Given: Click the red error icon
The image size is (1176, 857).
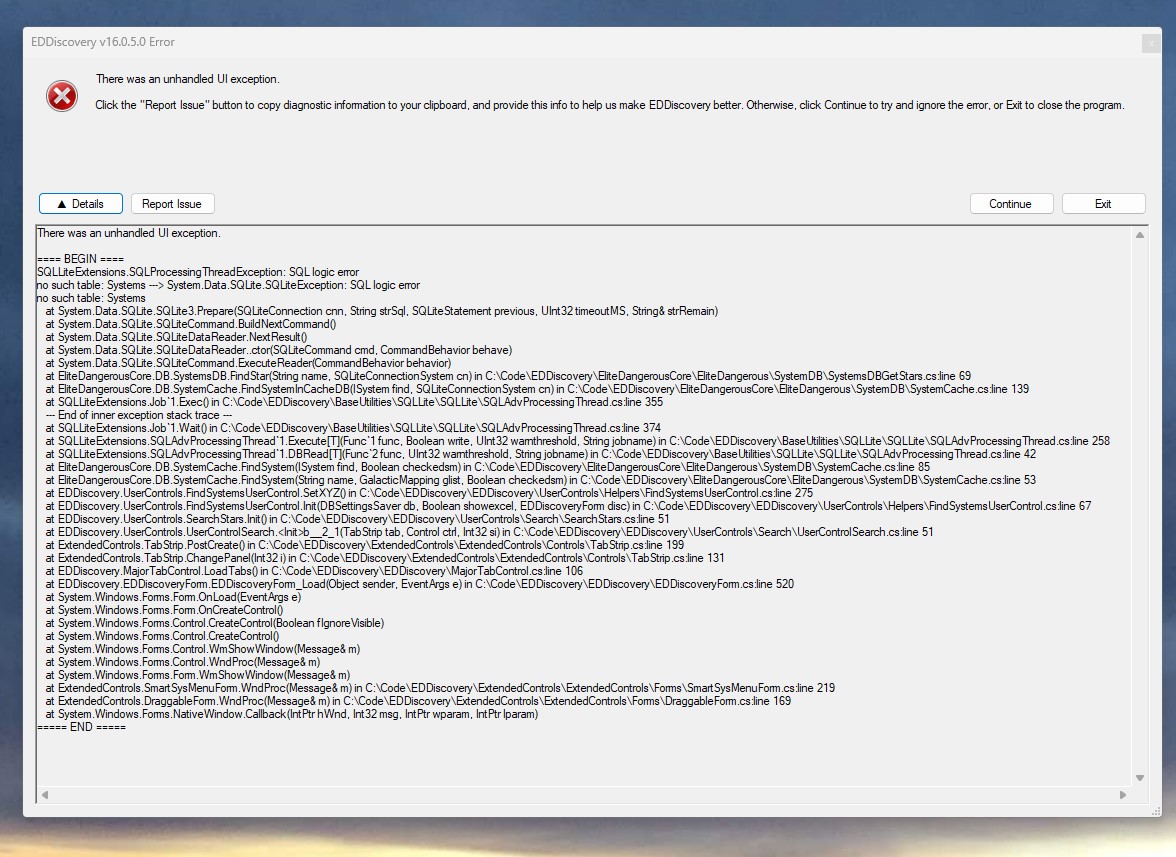Looking at the screenshot, I should point(62,96).
